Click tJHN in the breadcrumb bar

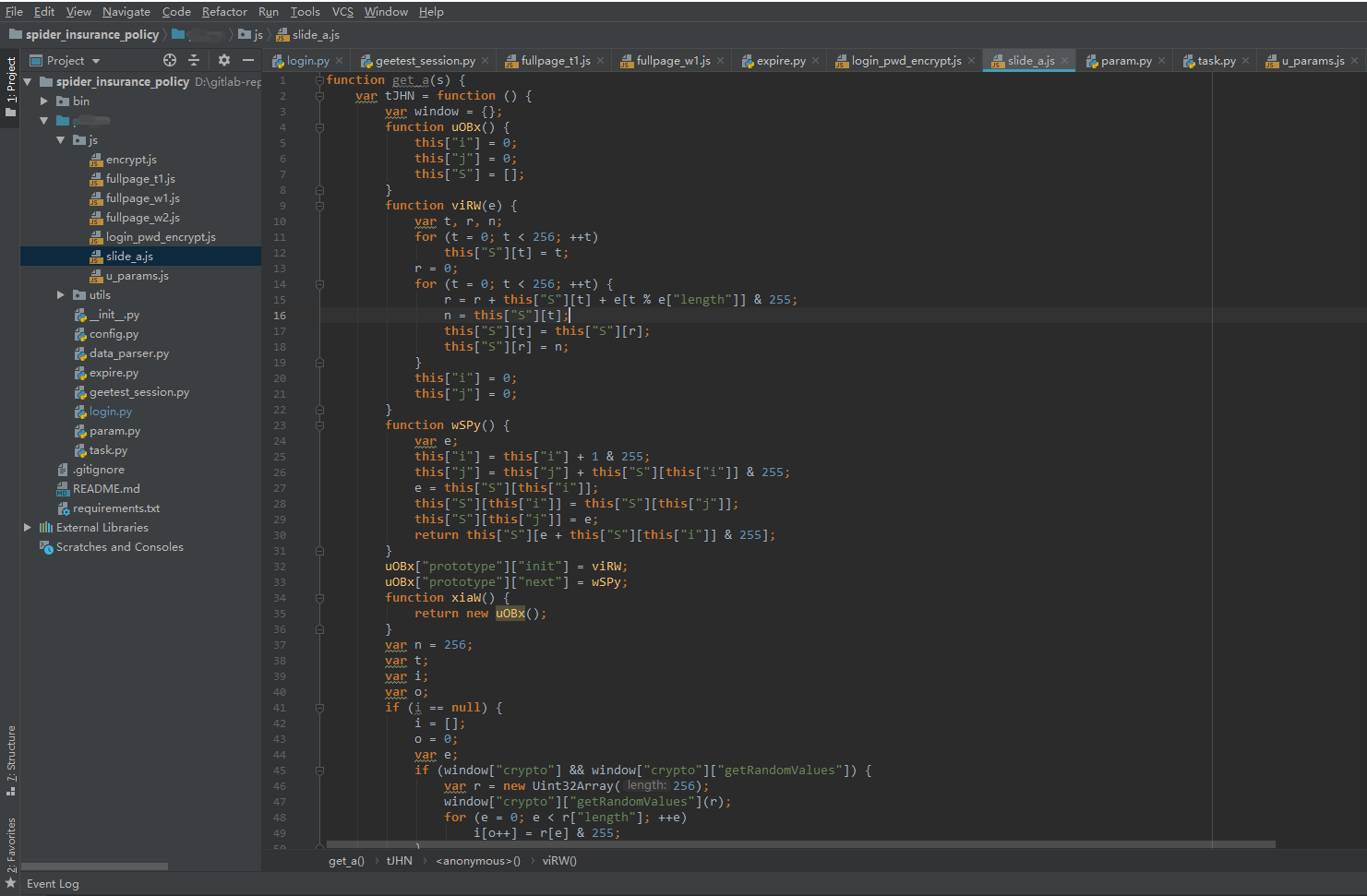[400, 861]
